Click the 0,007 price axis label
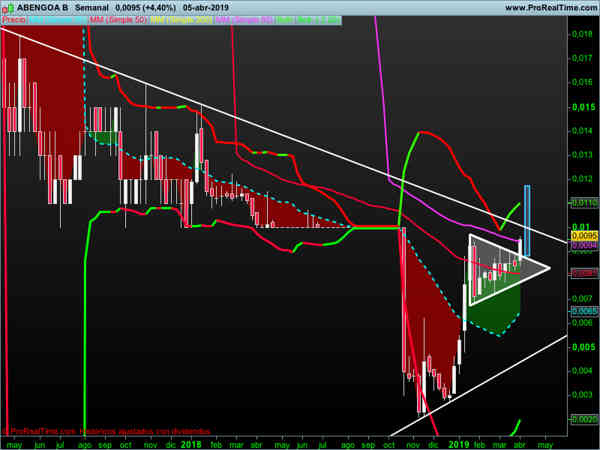The image size is (600, 450). click(x=582, y=298)
